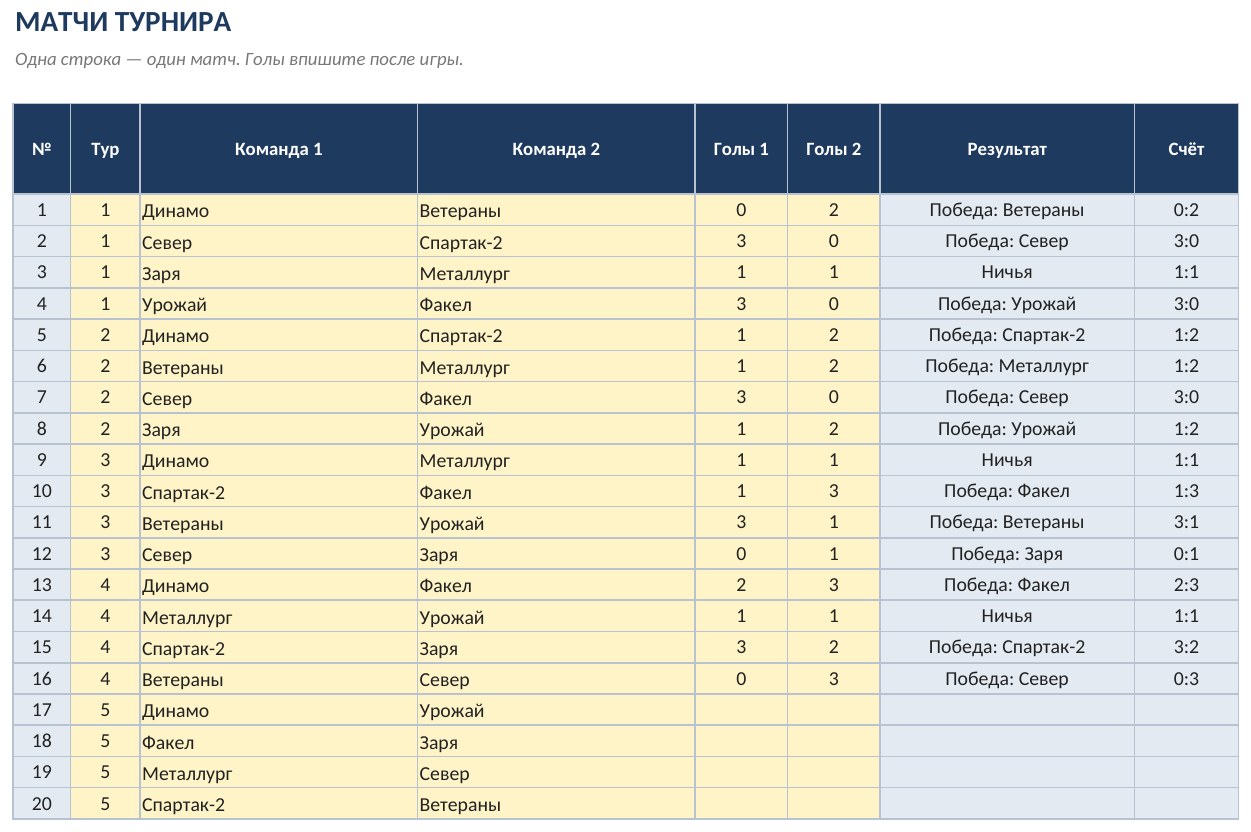The width and height of the screenshot is (1251, 832).
Task: Select the Победа: Металлург result cell
Action: coord(1007,366)
